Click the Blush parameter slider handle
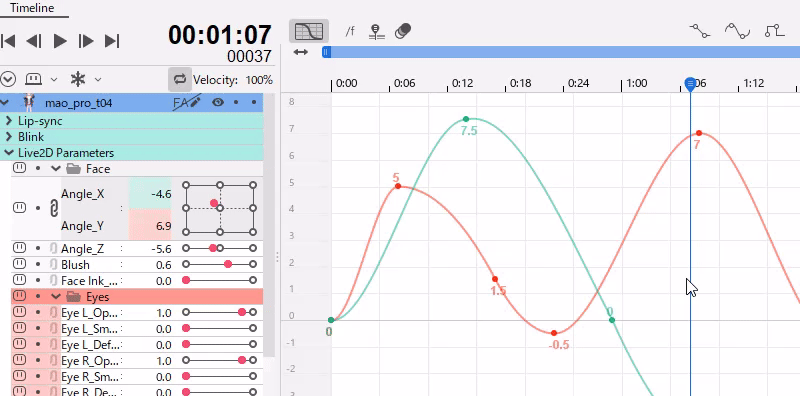 (228, 264)
